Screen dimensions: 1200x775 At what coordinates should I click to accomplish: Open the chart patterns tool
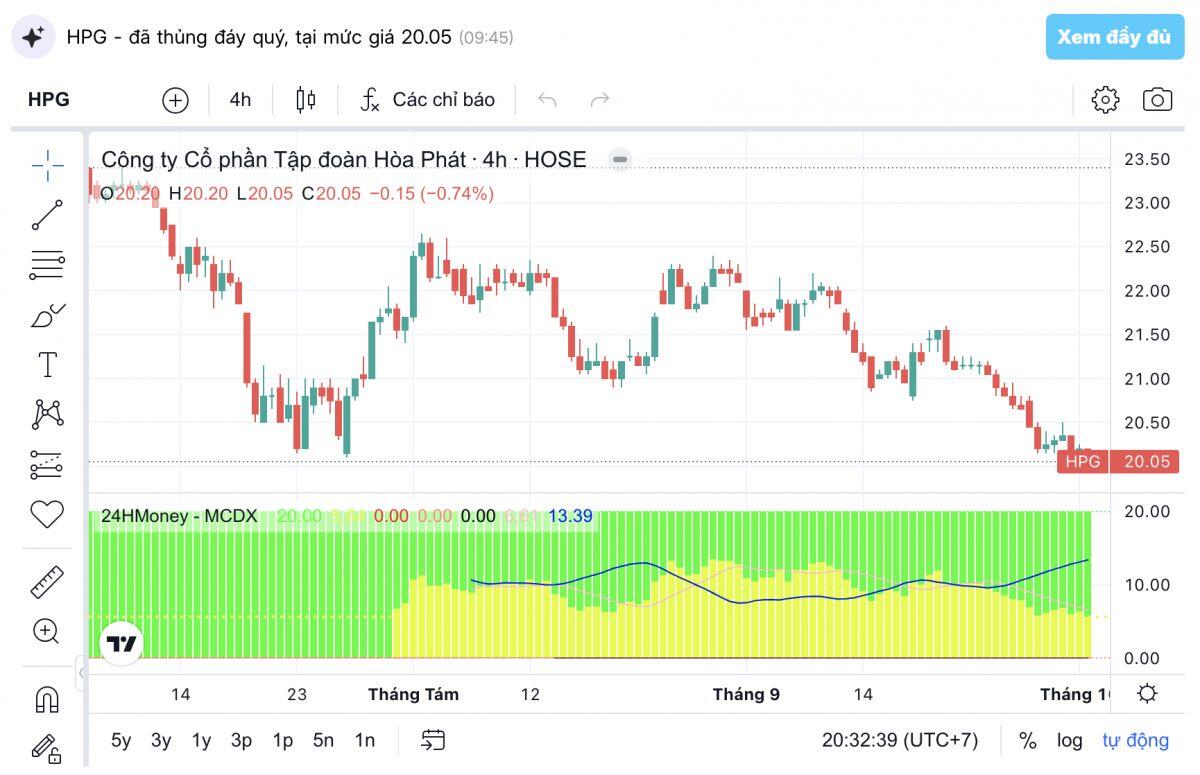[x=47, y=414]
